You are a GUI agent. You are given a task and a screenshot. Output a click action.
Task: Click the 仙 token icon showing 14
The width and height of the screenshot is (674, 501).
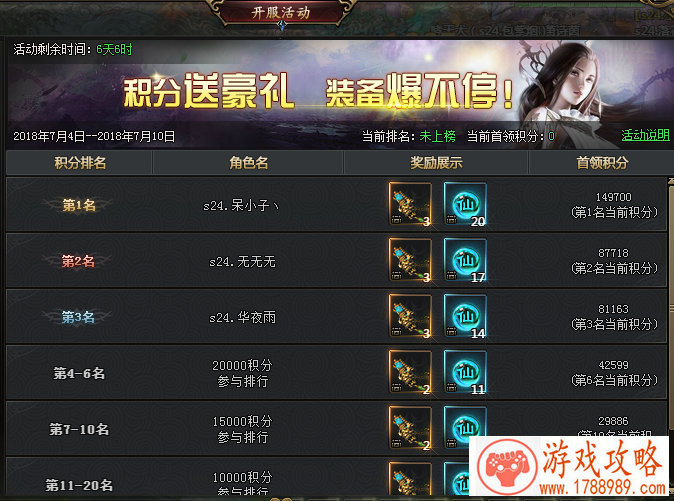(x=465, y=316)
